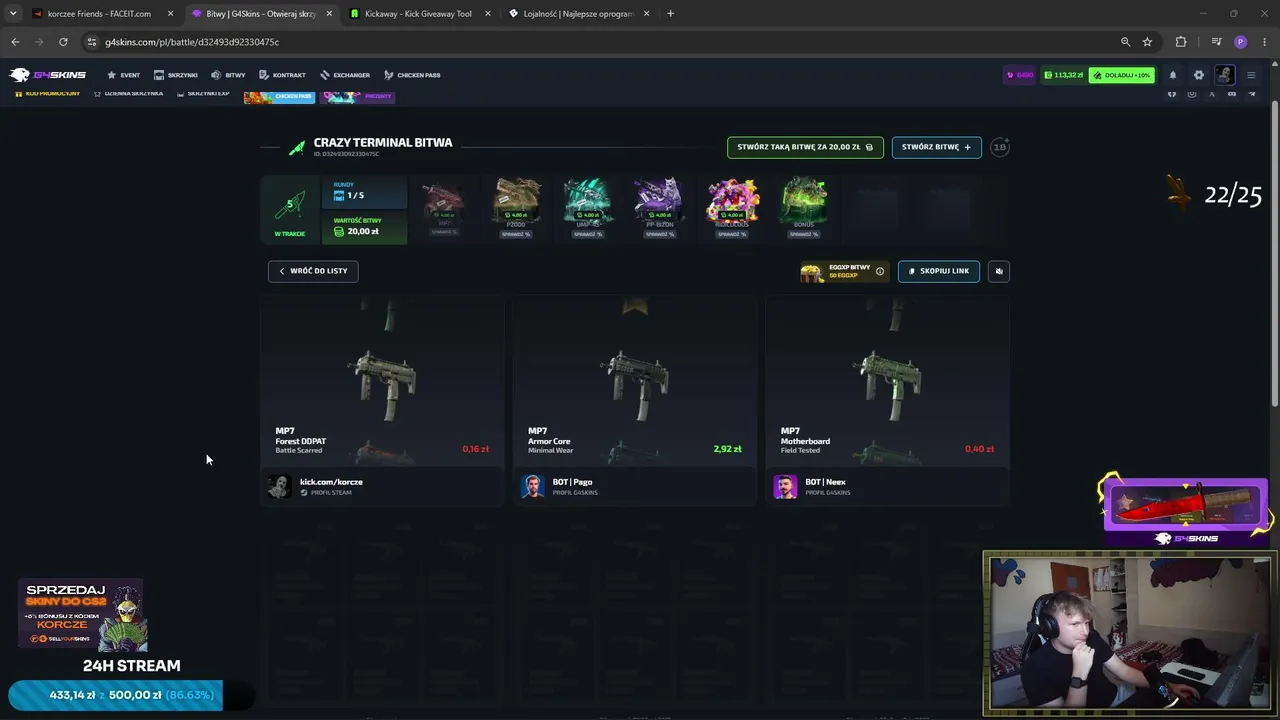The image size is (1280, 720).
Task: Open the MP7 Armor Core skin card
Action: tap(635, 381)
